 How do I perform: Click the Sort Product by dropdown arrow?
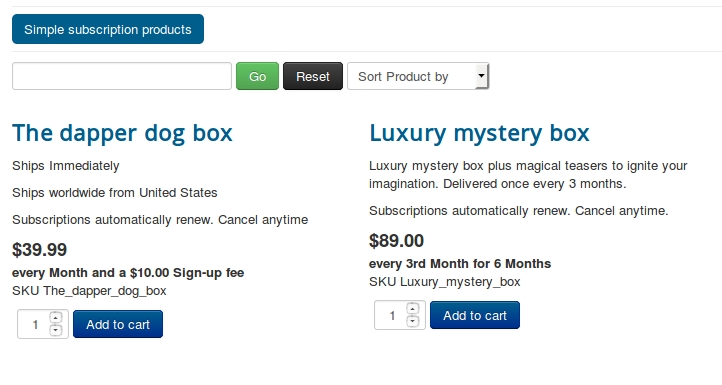coord(481,76)
